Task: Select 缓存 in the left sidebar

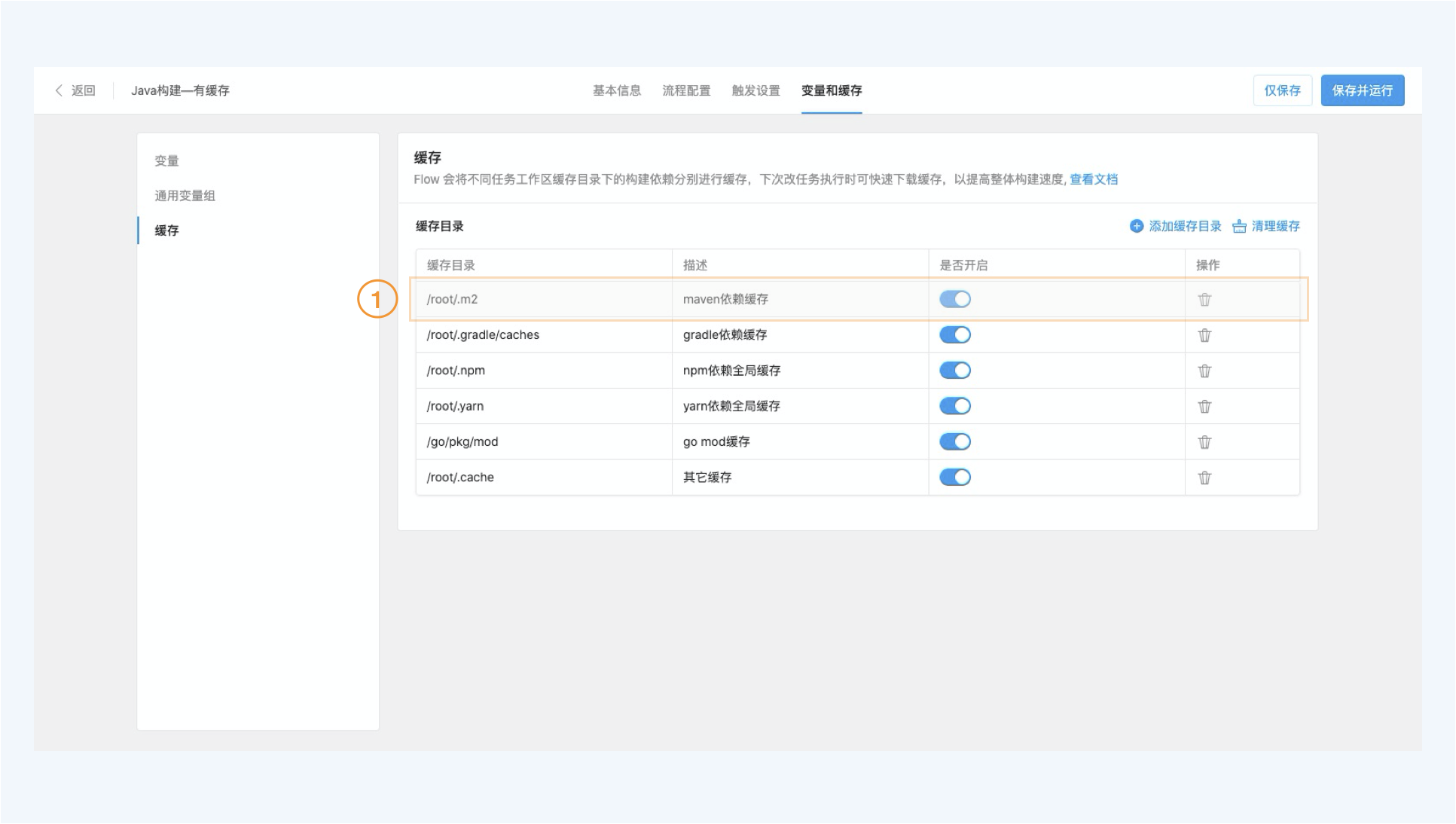Action: pyautogui.click(x=166, y=230)
